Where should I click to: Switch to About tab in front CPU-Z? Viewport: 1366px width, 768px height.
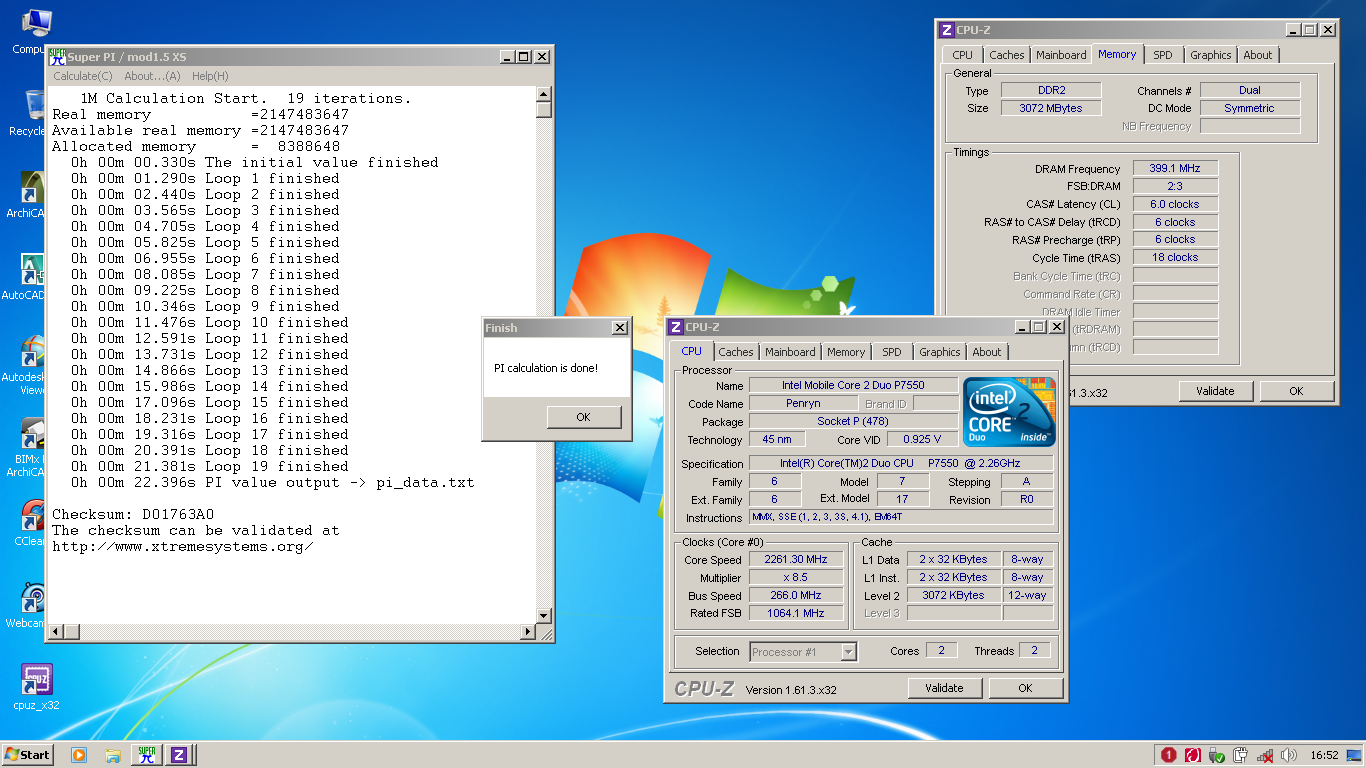point(987,352)
